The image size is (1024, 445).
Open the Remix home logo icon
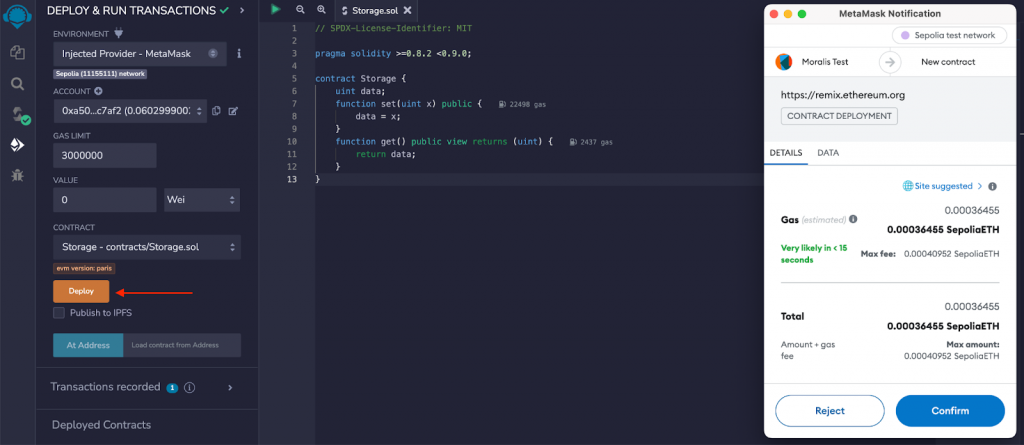[x=18, y=16]
